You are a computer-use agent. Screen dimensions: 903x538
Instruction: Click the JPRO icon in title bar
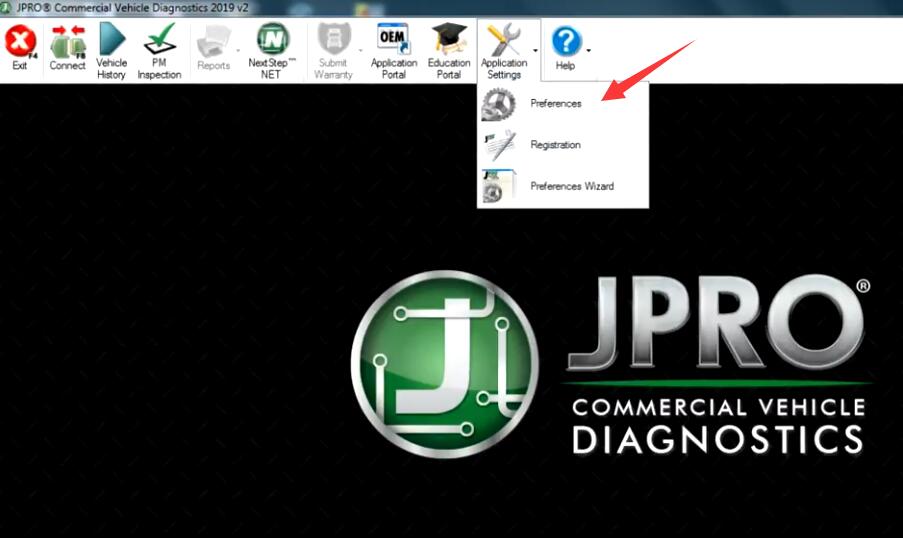pos(5,8)
